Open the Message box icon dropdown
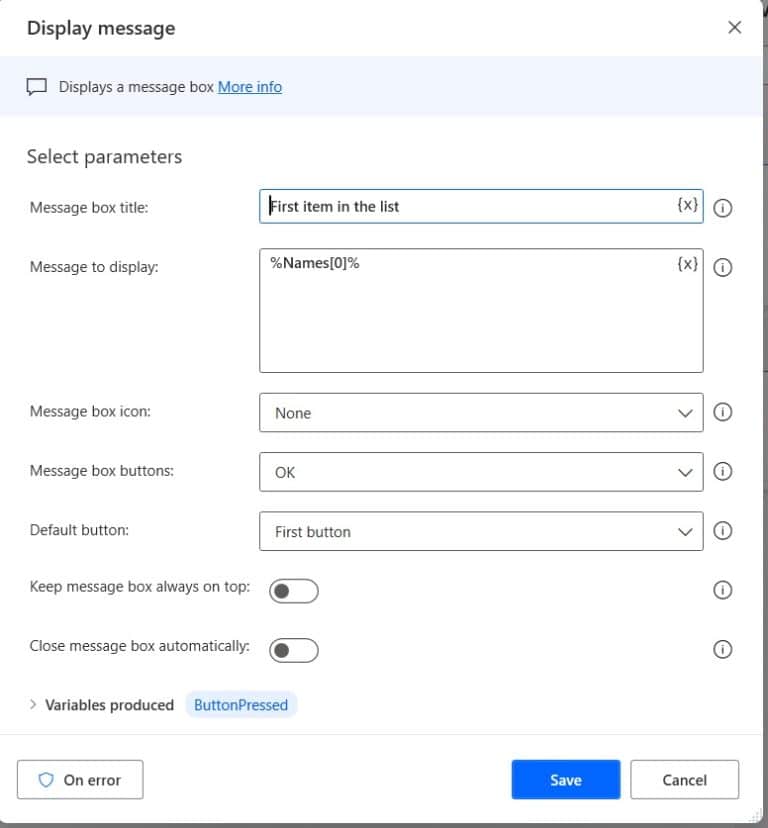Screen dimensions: 768x828 tap(481, 412)
